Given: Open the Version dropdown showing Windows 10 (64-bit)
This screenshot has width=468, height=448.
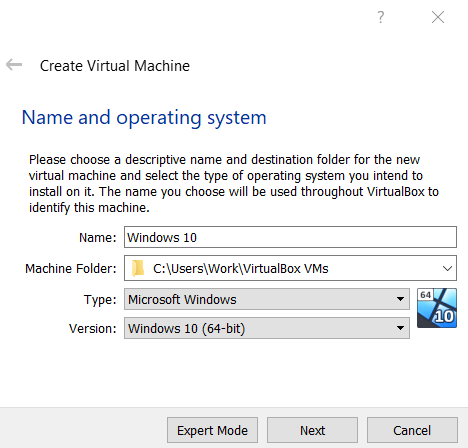Looking at the screenshot, I should click(267, 328).
